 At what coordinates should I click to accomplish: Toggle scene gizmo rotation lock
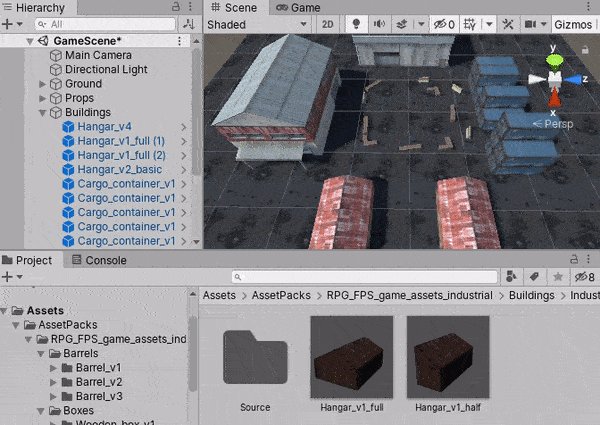click(585, 49)
